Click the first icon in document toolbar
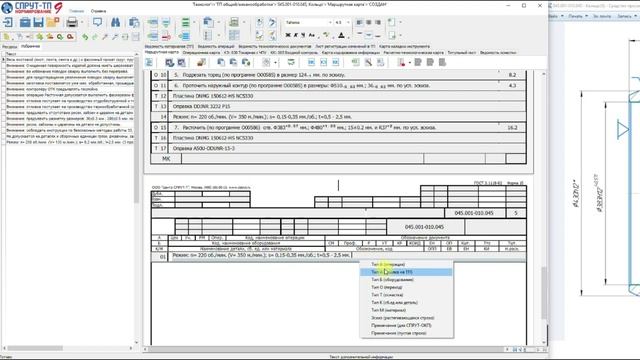This screenshot has height=360, width=640. (x=149, y=62)
